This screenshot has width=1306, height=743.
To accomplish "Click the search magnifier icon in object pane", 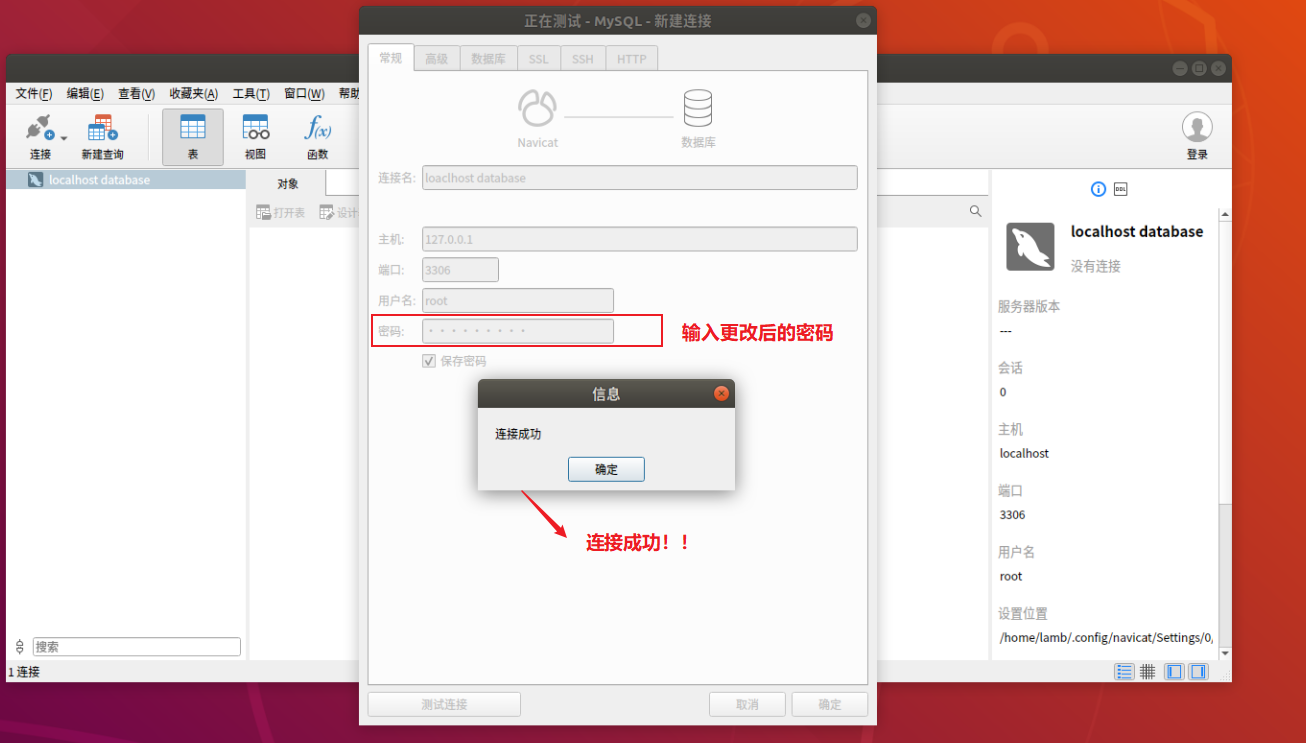I will [x=975, y=212].
